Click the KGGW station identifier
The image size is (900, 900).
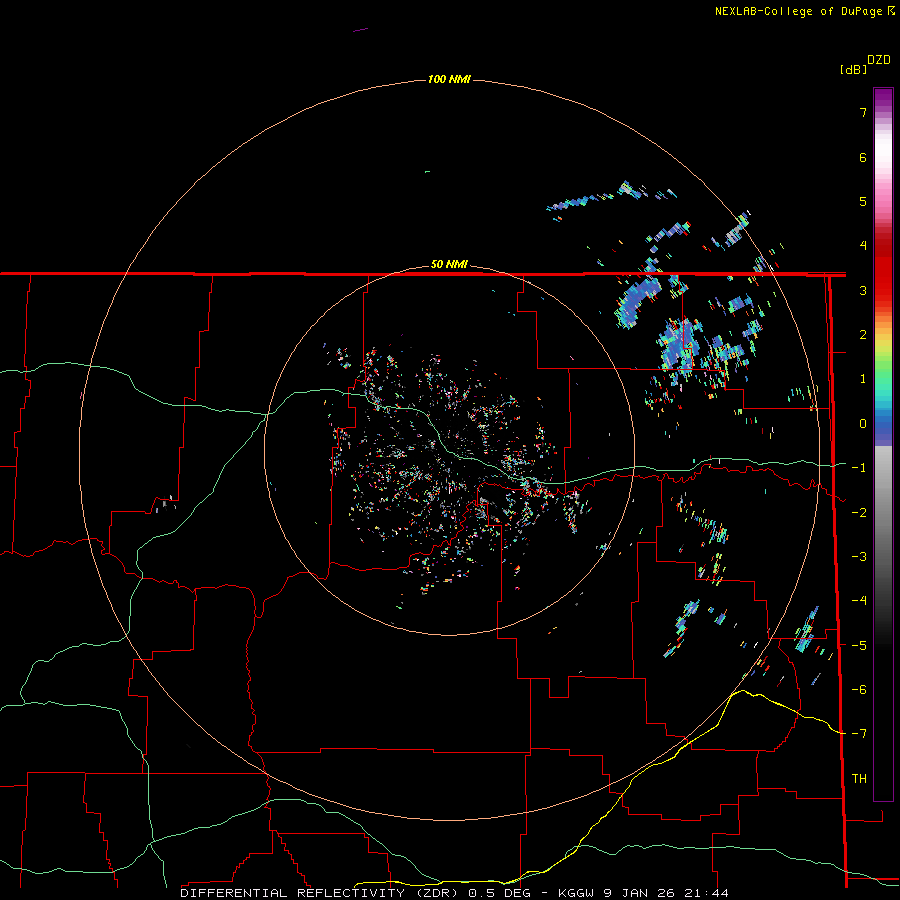[575, 893]
